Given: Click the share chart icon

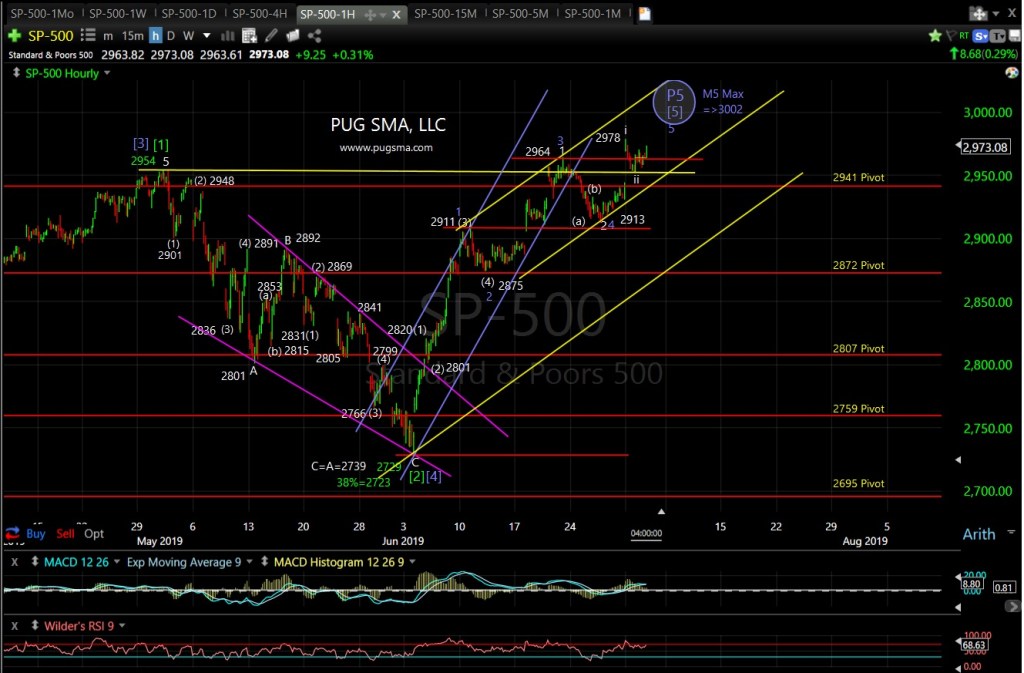Looking at the screenshot, I should [314, 36].
